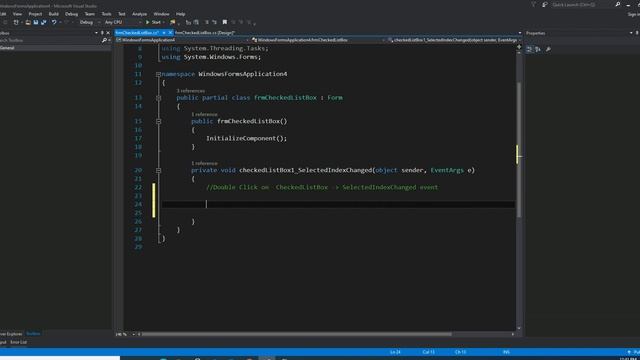Screen dimensions: 640x360
Task: Open a file via the toolbar icon
Action: tap(28, 22)
